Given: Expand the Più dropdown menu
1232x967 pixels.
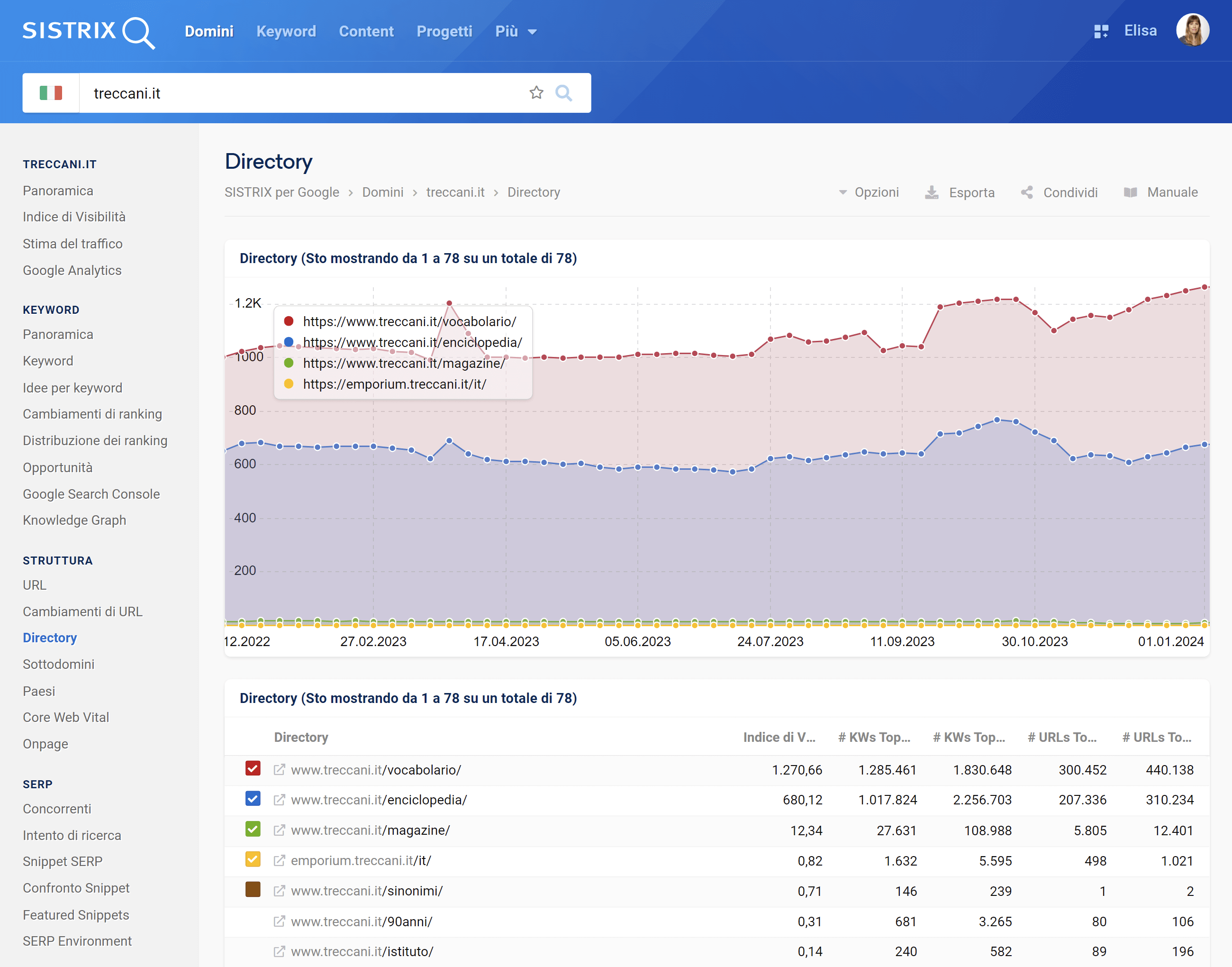Looking at the screenshot, I should point(516,32).
